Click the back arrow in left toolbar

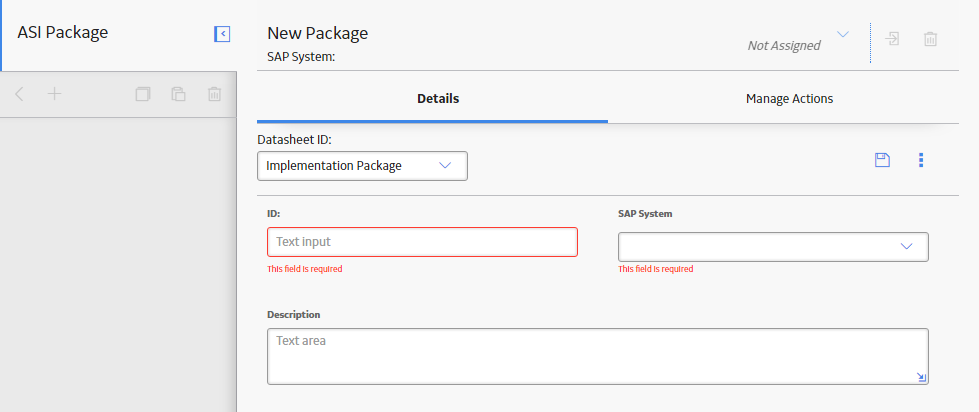click(19, 94)
